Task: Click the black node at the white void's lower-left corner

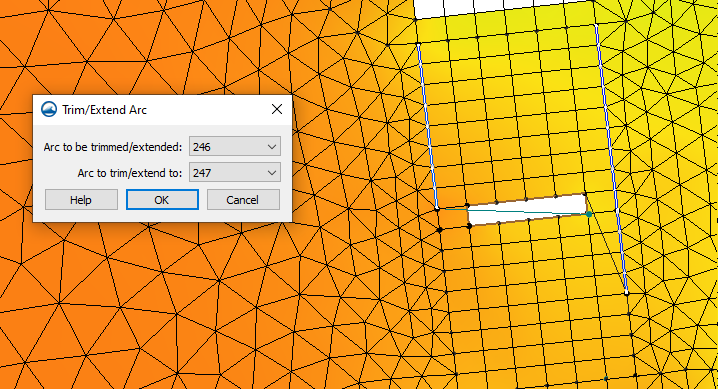Action: [469, 226]
